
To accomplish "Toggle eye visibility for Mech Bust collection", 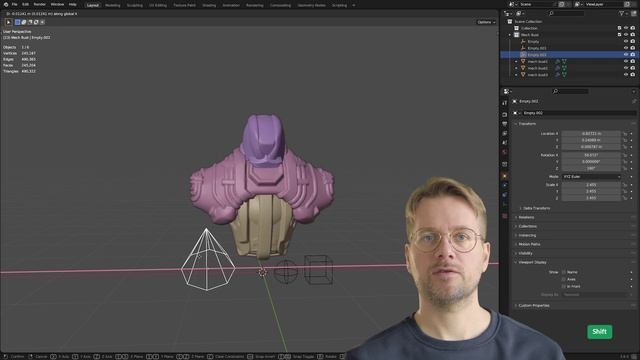I will pos(626,35).
